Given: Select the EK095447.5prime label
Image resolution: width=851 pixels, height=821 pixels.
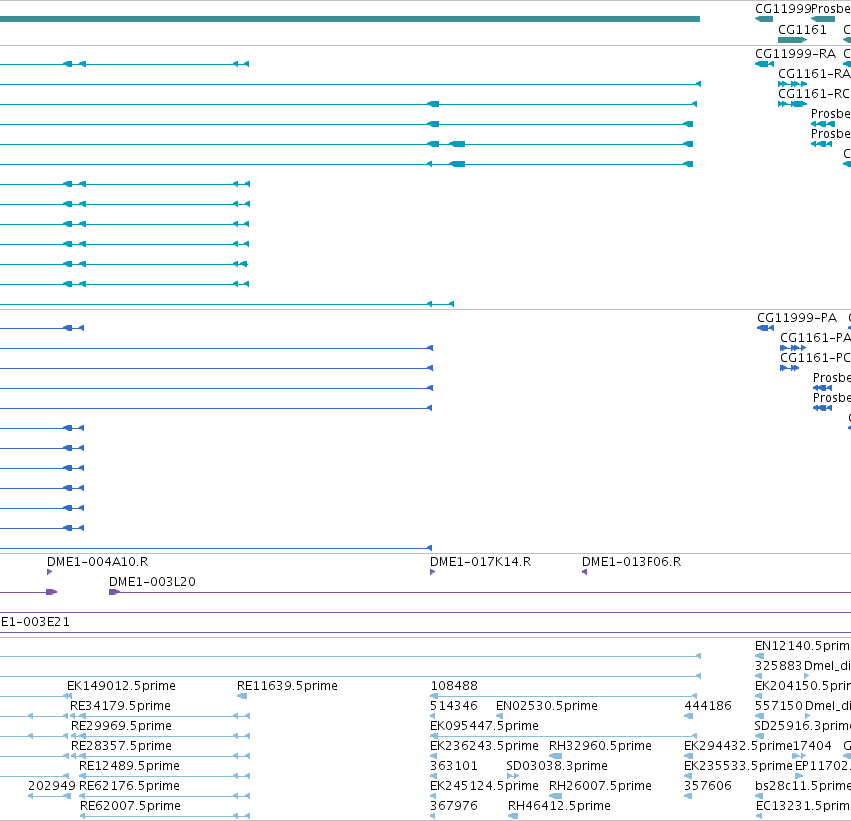Looking at the screenshot, I should tap(484, 725).
